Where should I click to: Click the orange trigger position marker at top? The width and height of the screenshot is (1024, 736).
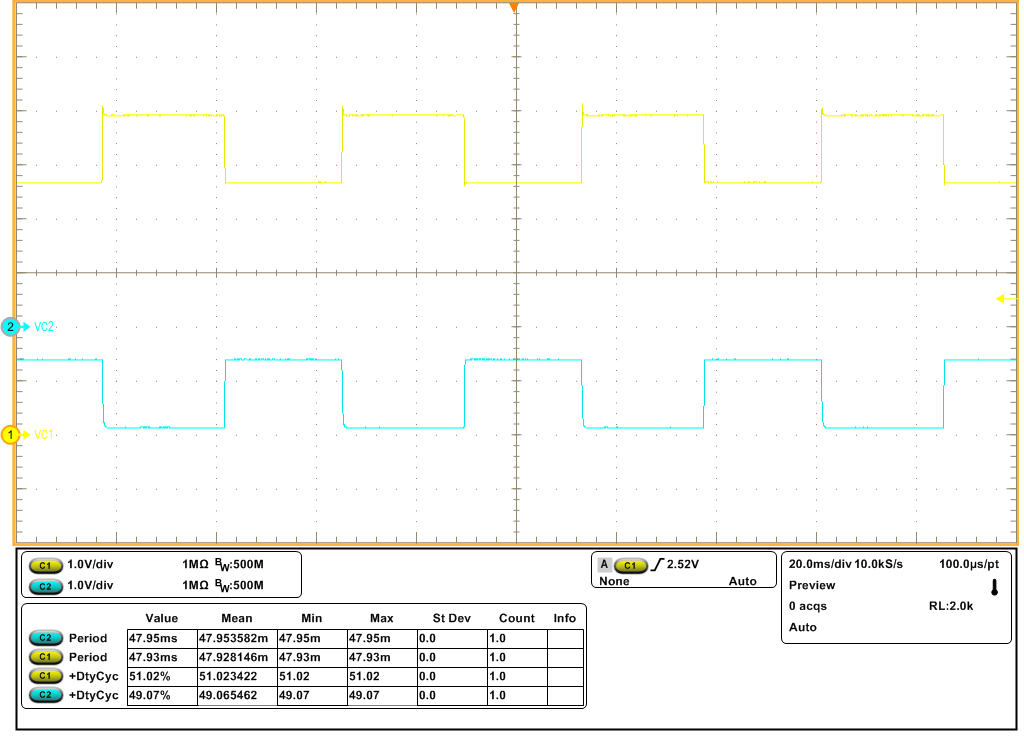(513, 8)
